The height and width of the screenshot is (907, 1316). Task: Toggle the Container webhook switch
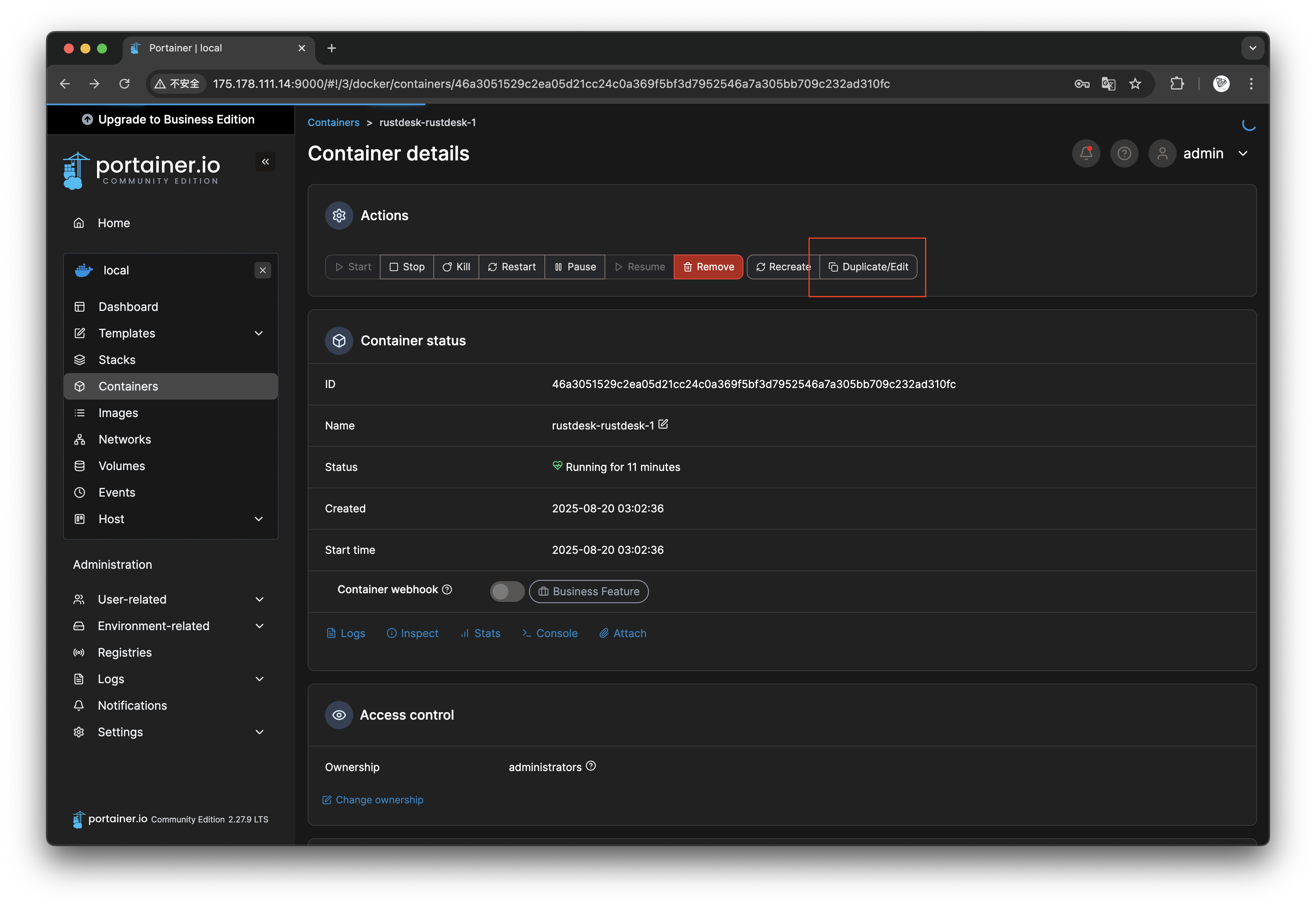coord(507,592)
